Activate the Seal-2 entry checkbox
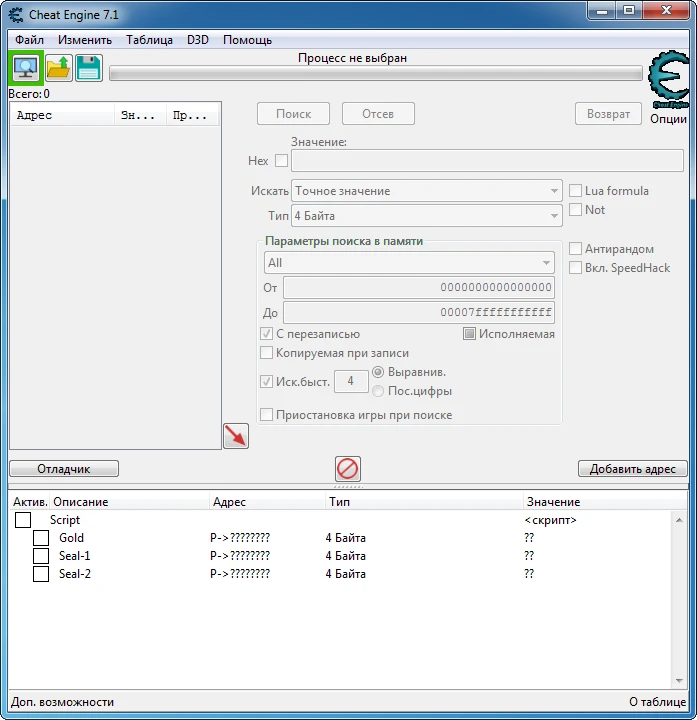Viewport: 697px width, 720px height. (x=41, y=574)
